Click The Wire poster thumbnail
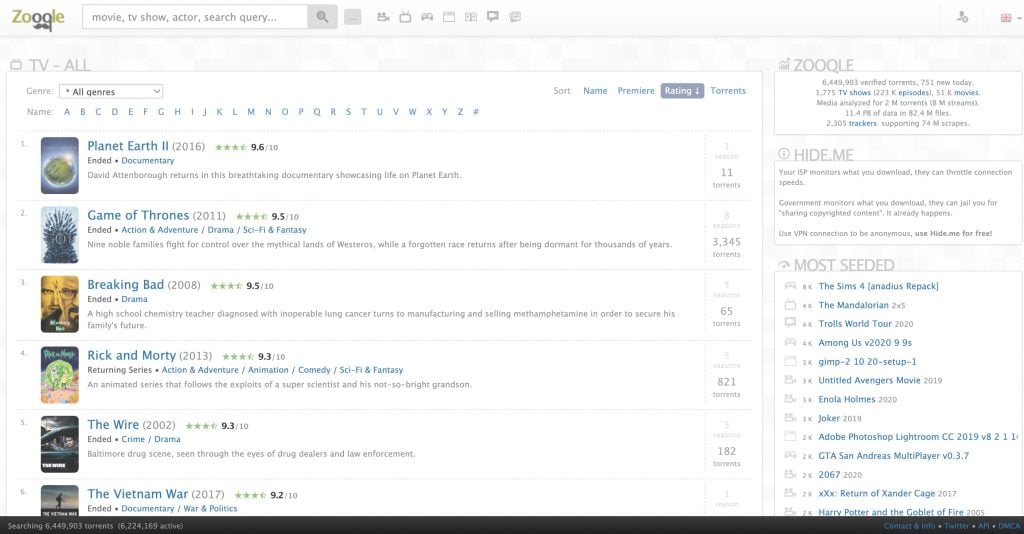The image size is (1024, 534). pyautogui.click(x=59, y=444)
